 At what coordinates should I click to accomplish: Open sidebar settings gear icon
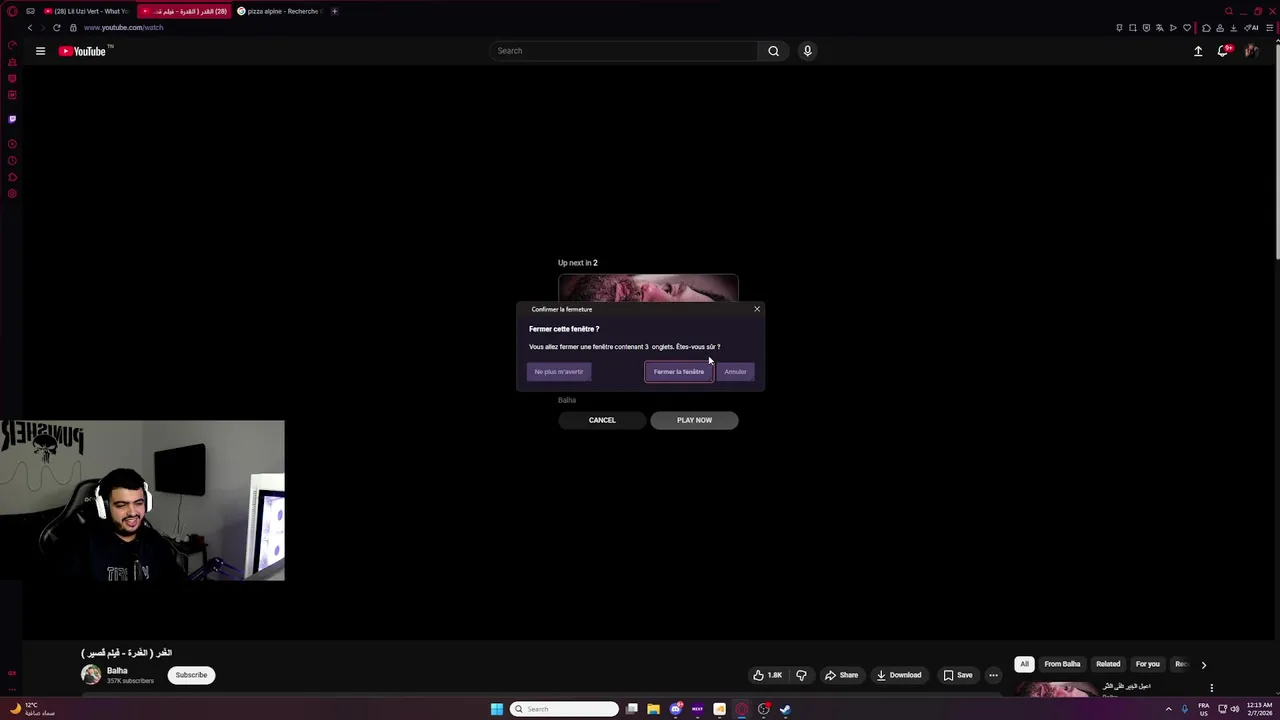tap(12, 193)
